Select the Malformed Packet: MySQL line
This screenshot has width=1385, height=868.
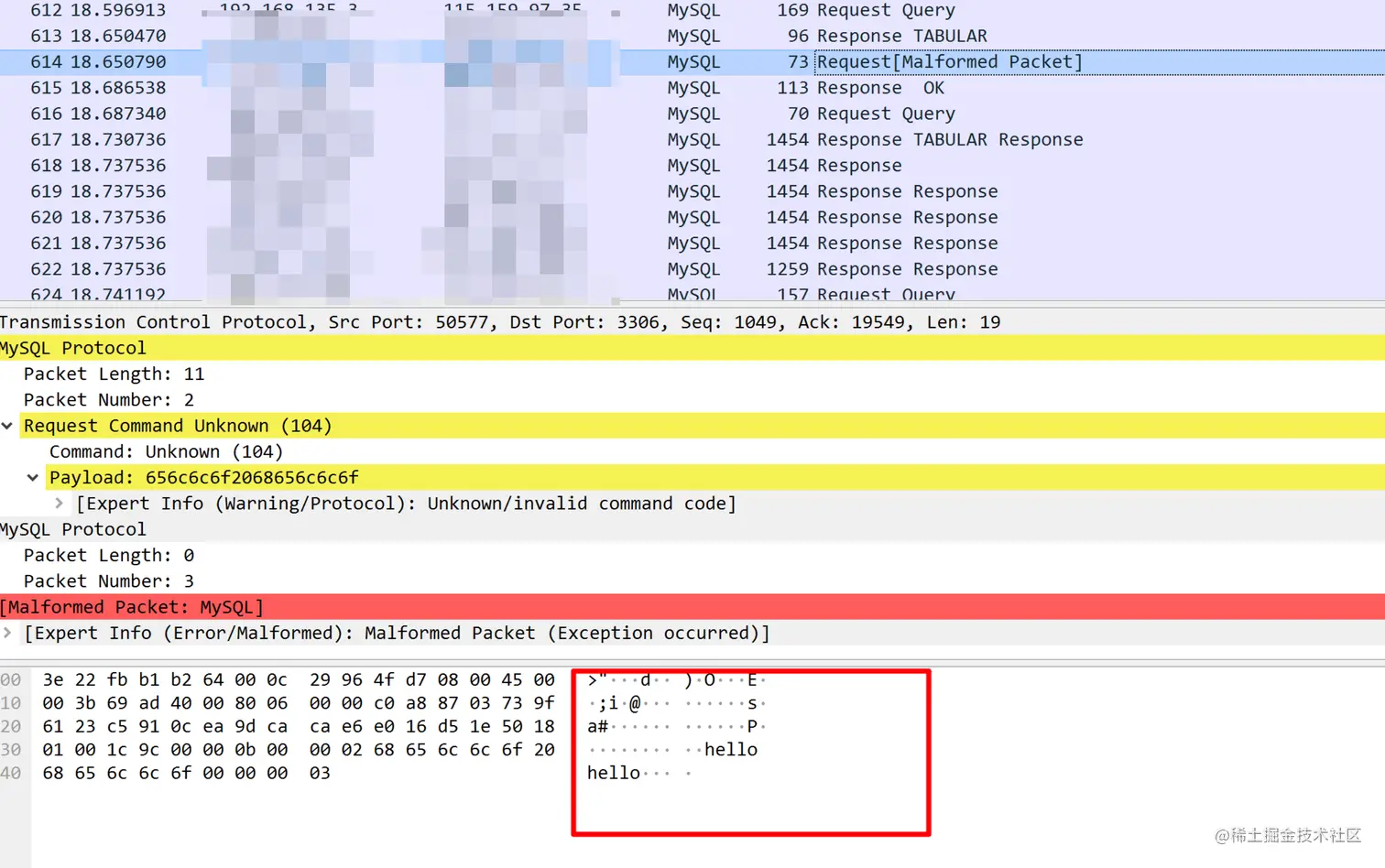[692, 607]
